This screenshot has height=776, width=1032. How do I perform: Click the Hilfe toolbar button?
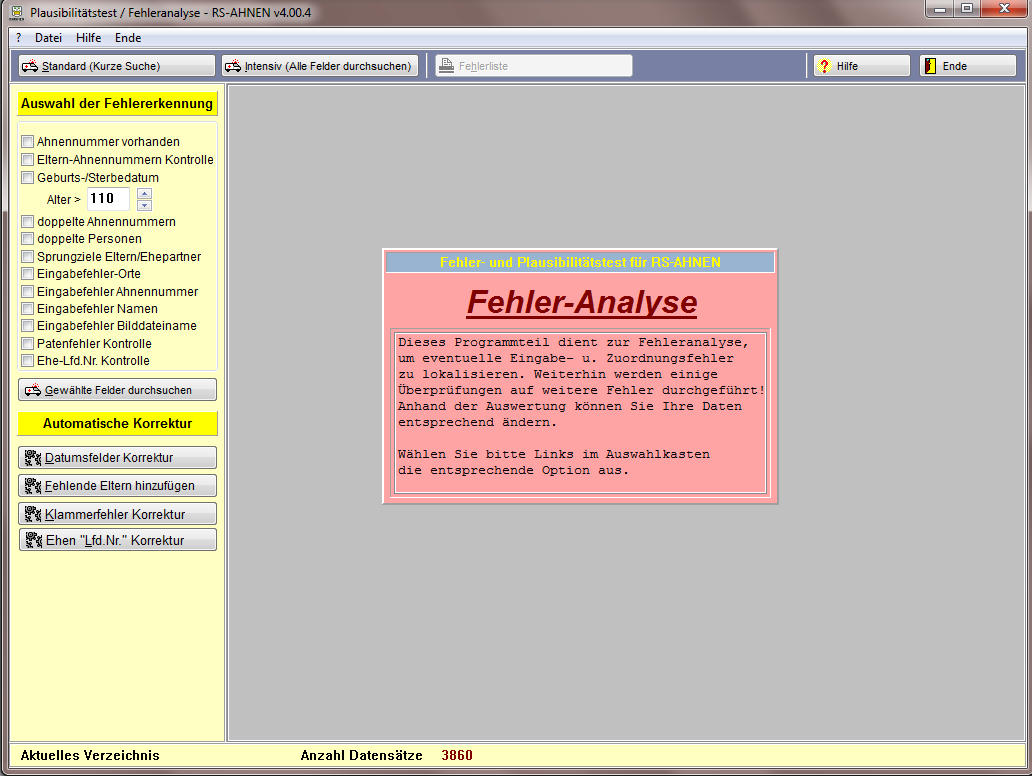coord(862,66)
